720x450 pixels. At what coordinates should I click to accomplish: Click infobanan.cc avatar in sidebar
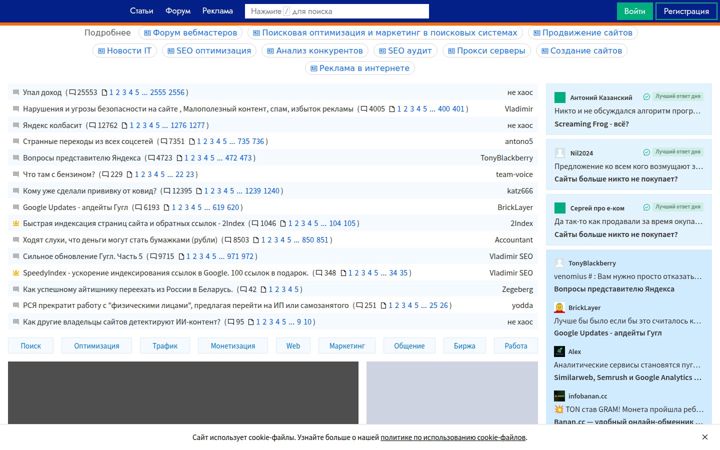[x=559, y=396]
